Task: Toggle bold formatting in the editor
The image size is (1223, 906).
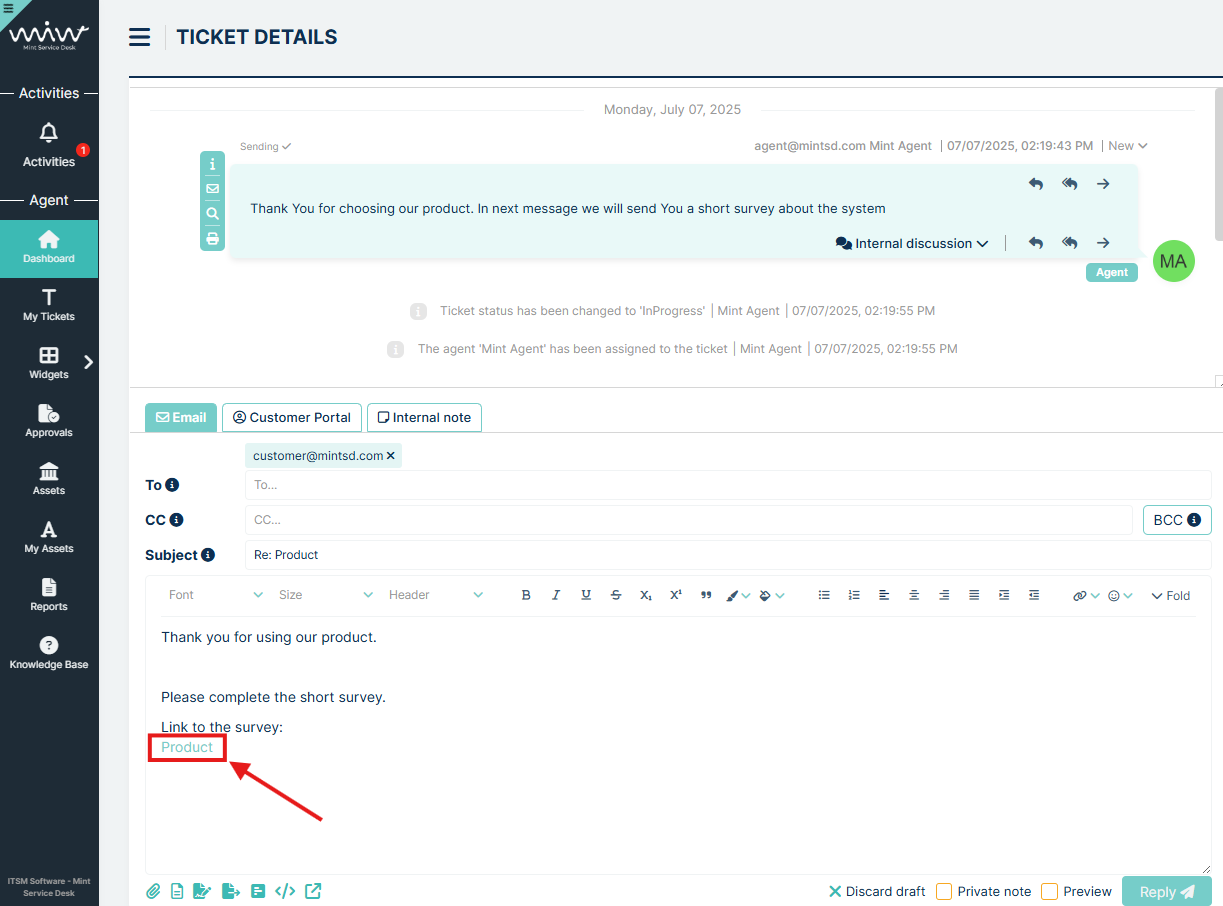Action: [526, 595]
